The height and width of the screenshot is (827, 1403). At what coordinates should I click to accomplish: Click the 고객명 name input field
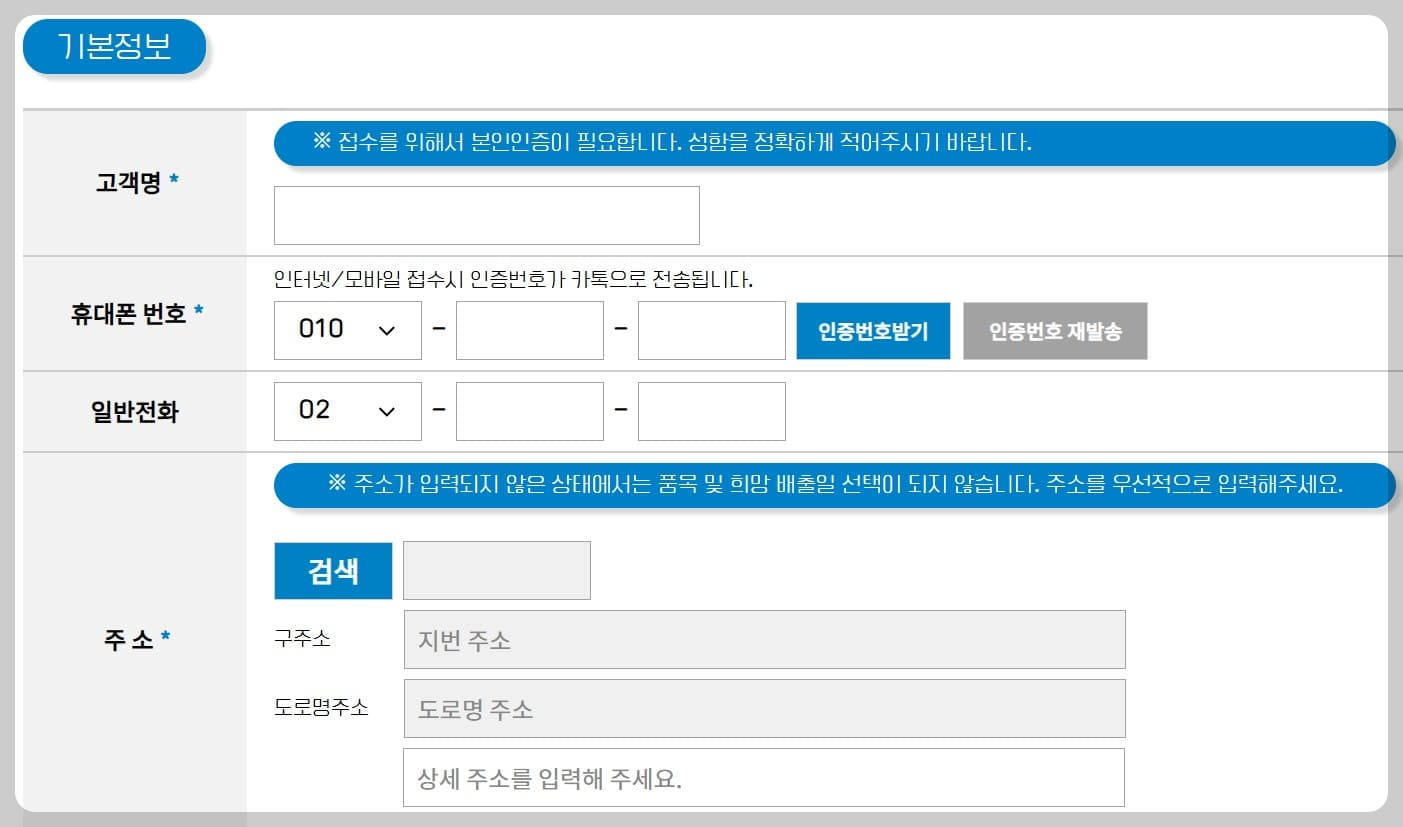485,215
